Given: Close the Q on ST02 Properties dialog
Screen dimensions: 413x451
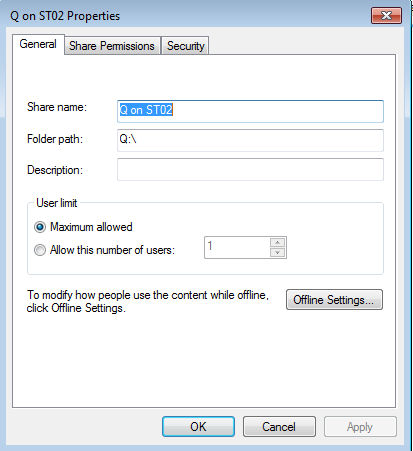Looking at the screenshot, I should click(x=386, y=16).
